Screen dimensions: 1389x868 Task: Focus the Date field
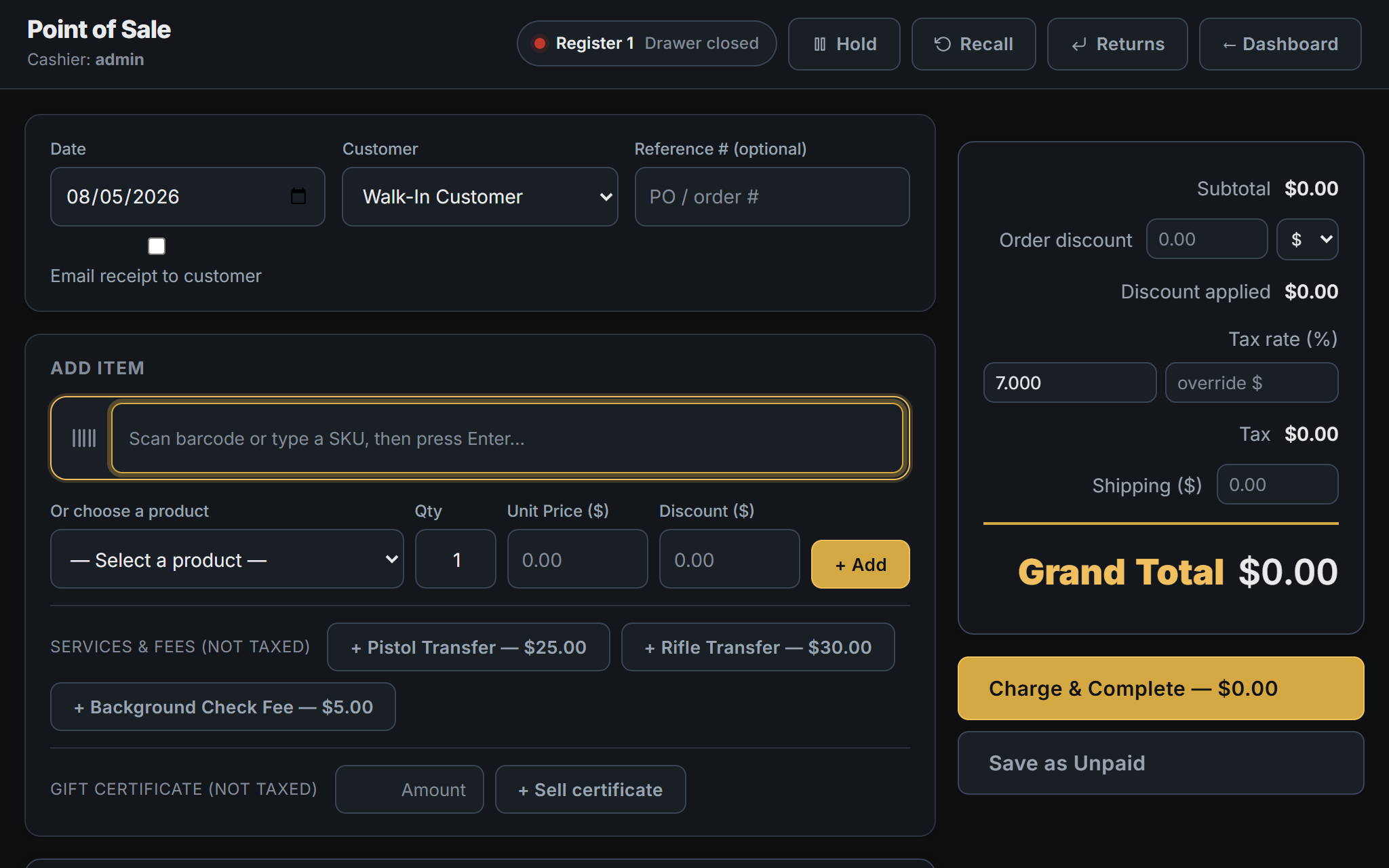tap(188, 197)
